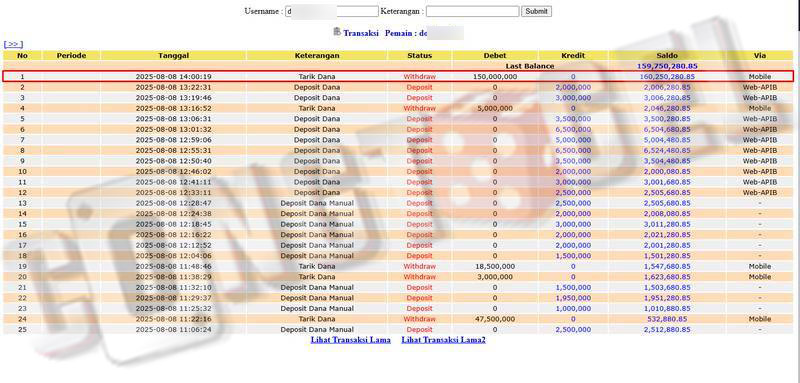Click the Submit button
This screenshot has height=383, width=800.
pyautogui.click(x=536, y=11)
